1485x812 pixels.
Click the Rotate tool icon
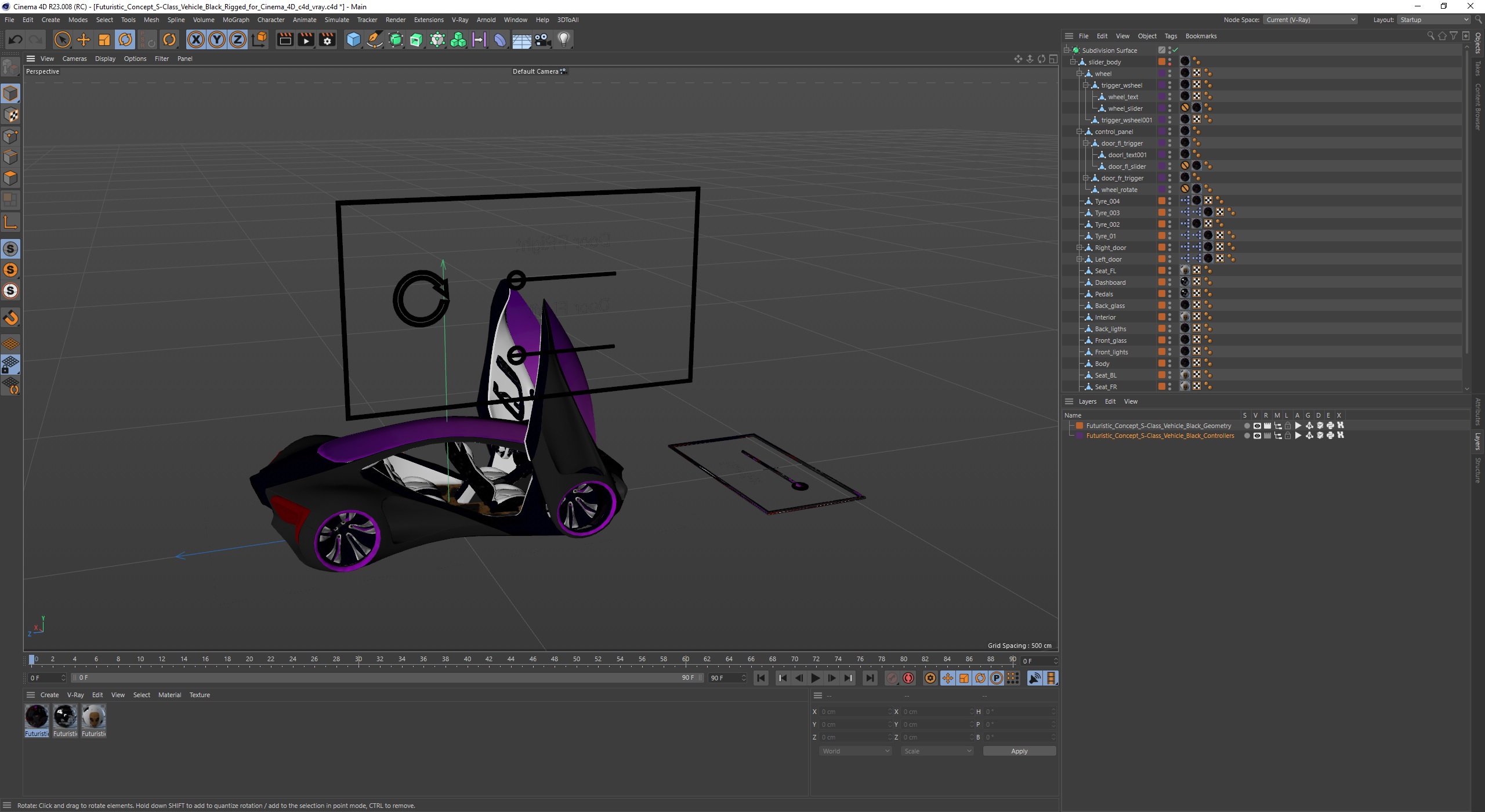(124, 39)
